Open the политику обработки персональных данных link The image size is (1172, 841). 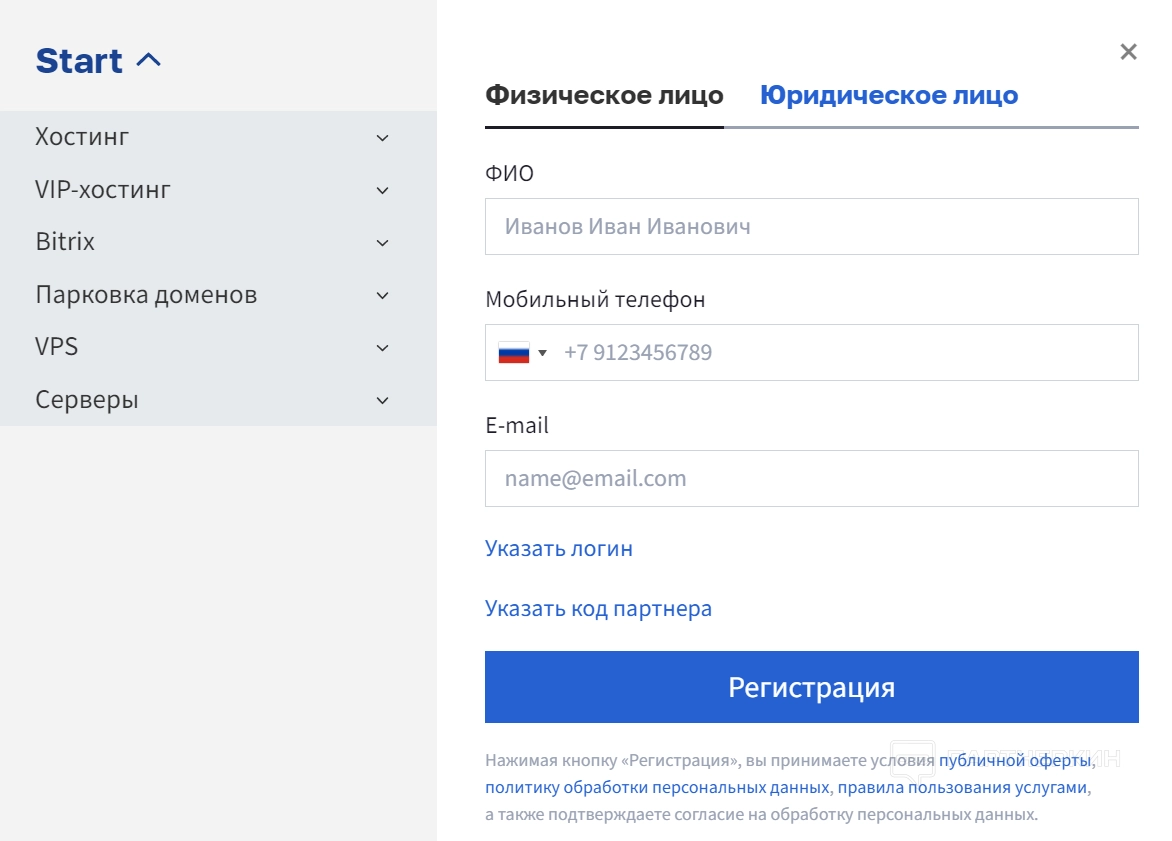pyautogui.click(x=656, y=787)
